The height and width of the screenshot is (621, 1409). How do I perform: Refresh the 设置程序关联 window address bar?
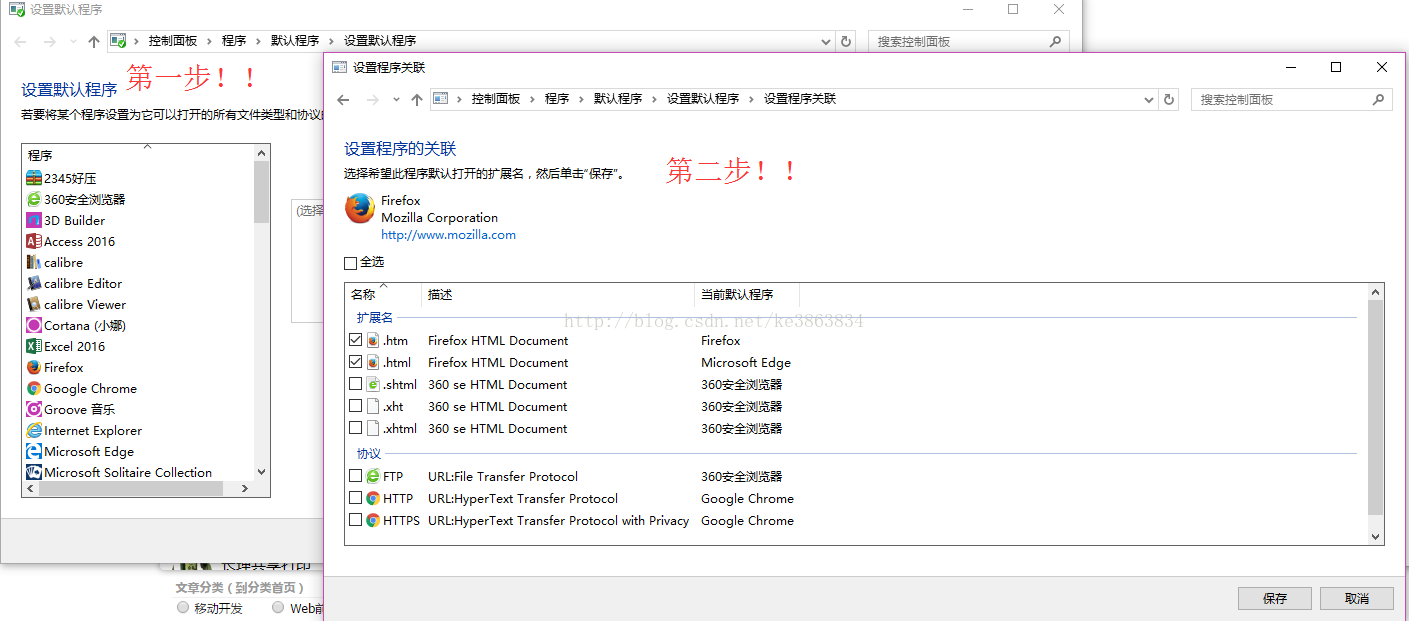pos(1169,99)
